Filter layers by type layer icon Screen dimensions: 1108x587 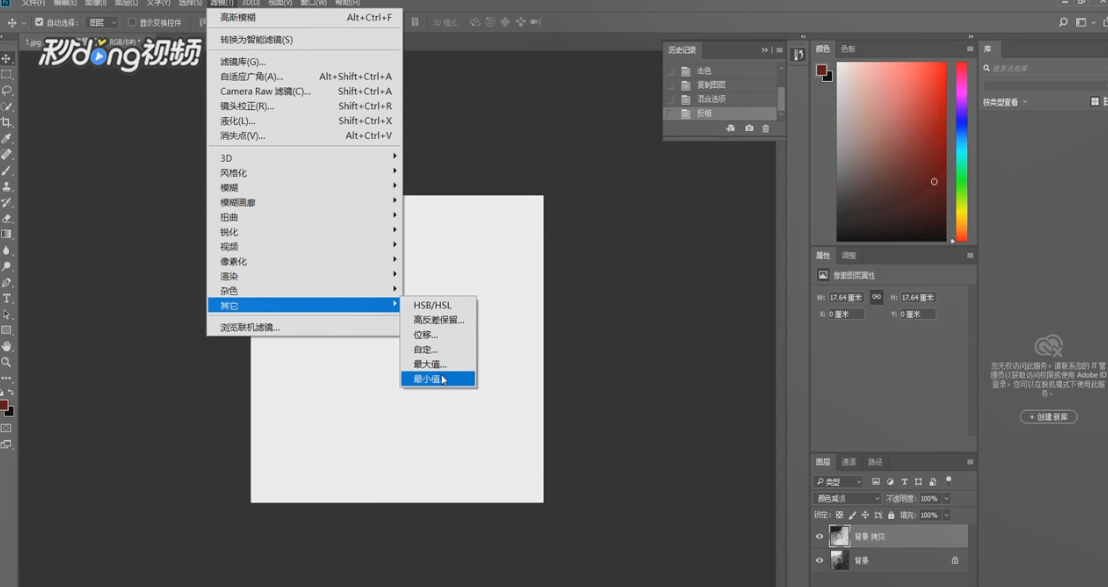point(904,482)
